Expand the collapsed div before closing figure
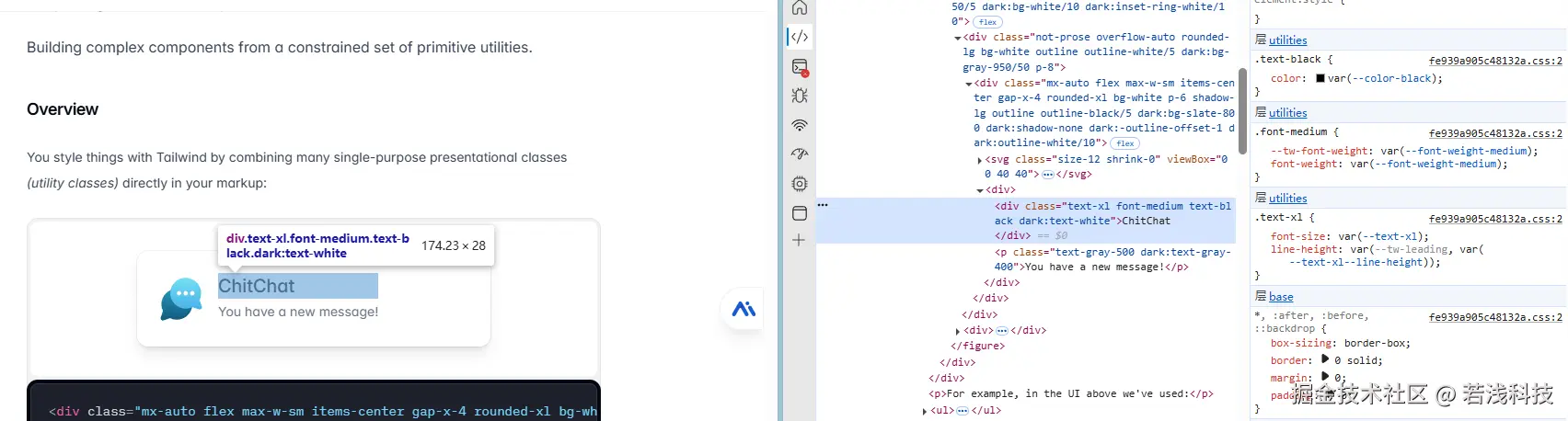Viewport: 1568px width, 421px height. (958, 331)
